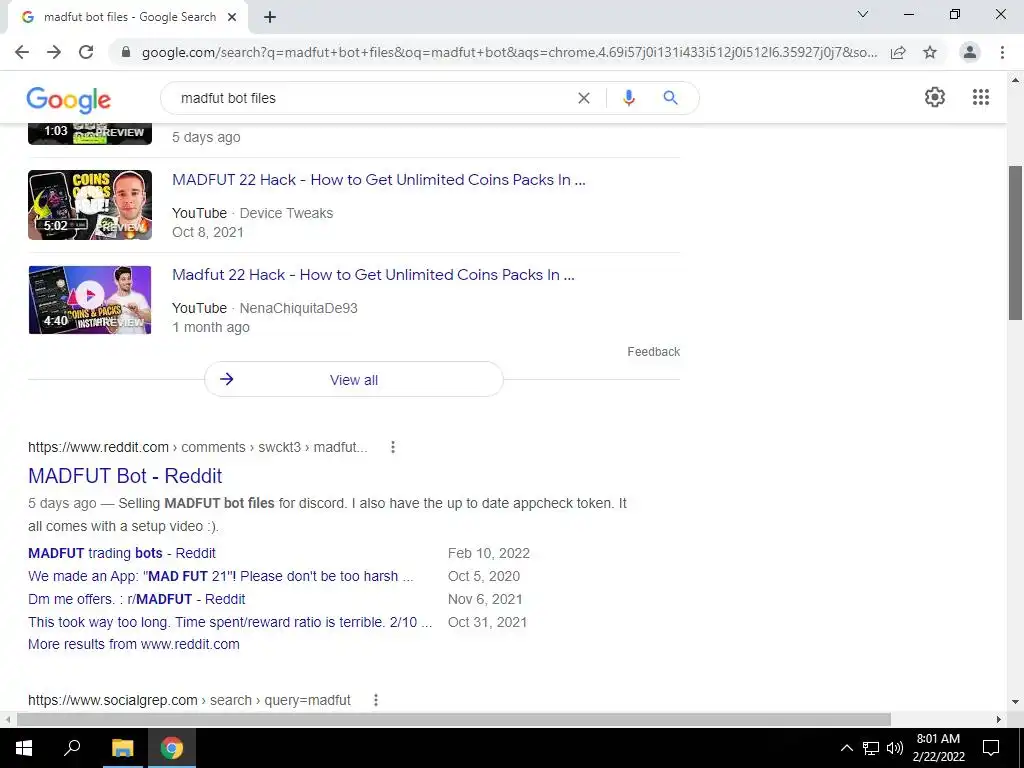Open Google quick settings gear
The width and height of the screenshot is (1024, 768).
coord(935,97)
